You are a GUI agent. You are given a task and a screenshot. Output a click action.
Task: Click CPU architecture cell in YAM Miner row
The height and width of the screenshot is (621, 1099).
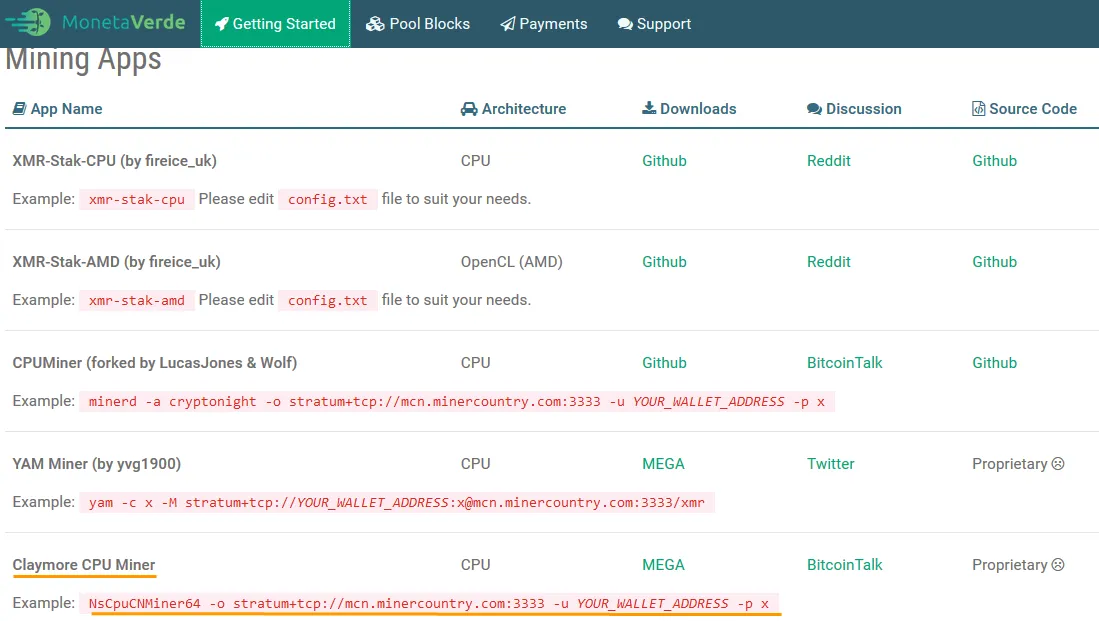[x=475, y=463]
